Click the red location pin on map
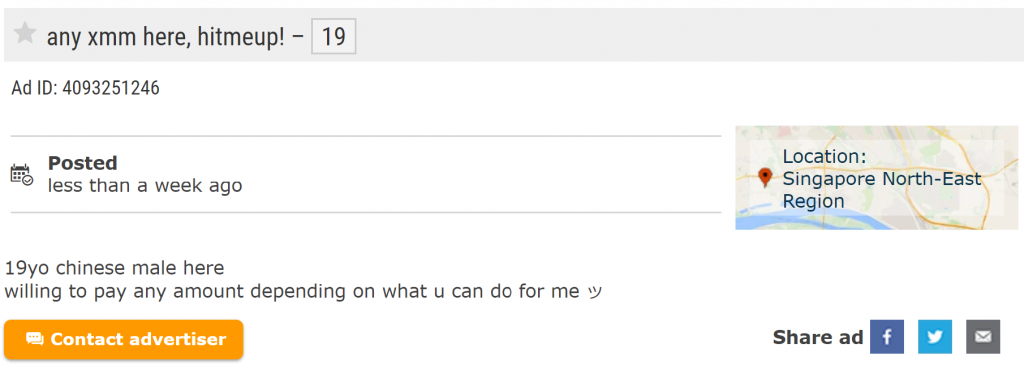1024x365 pixels. coord(765,178)
